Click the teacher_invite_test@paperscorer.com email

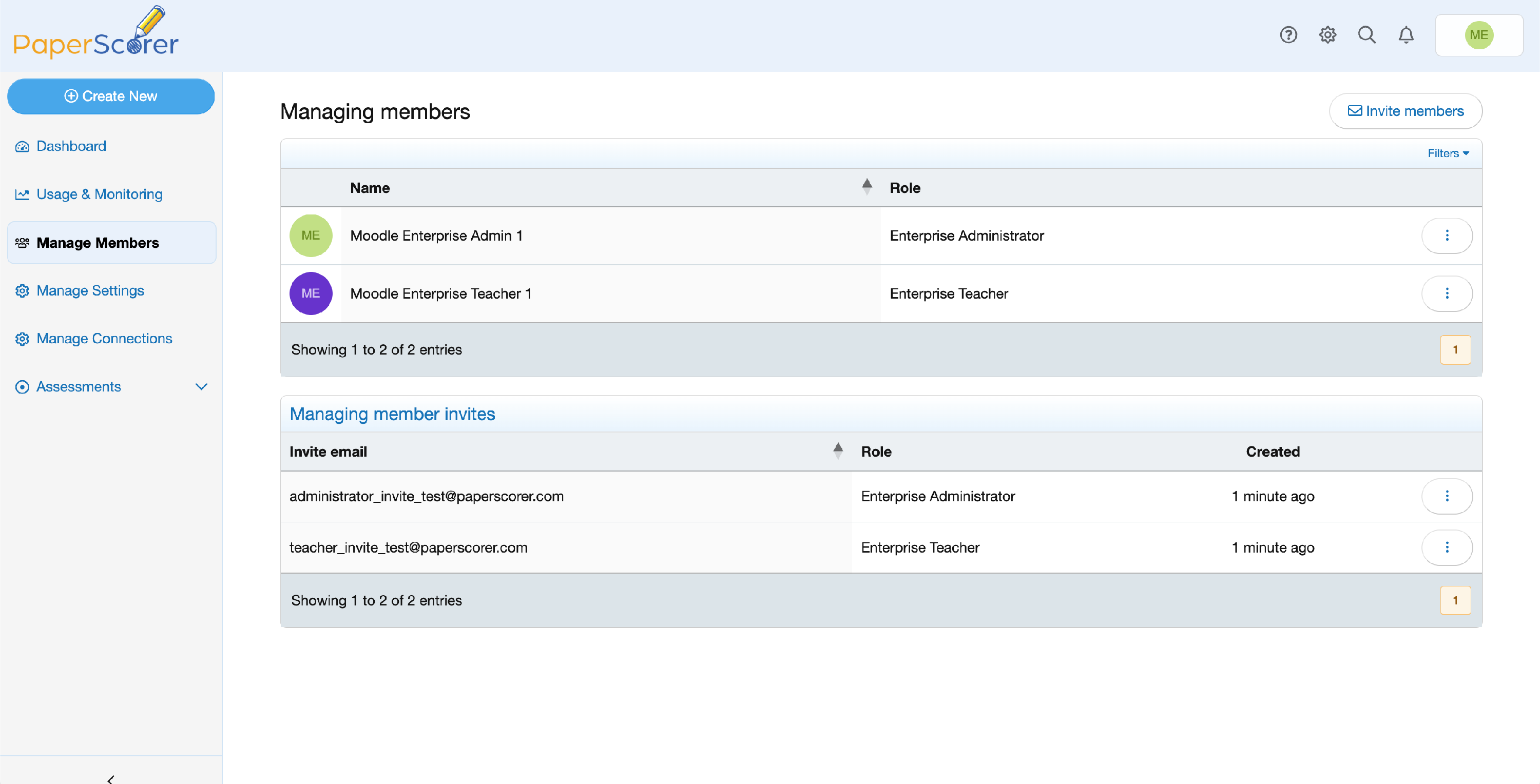(x=408, y=547)
